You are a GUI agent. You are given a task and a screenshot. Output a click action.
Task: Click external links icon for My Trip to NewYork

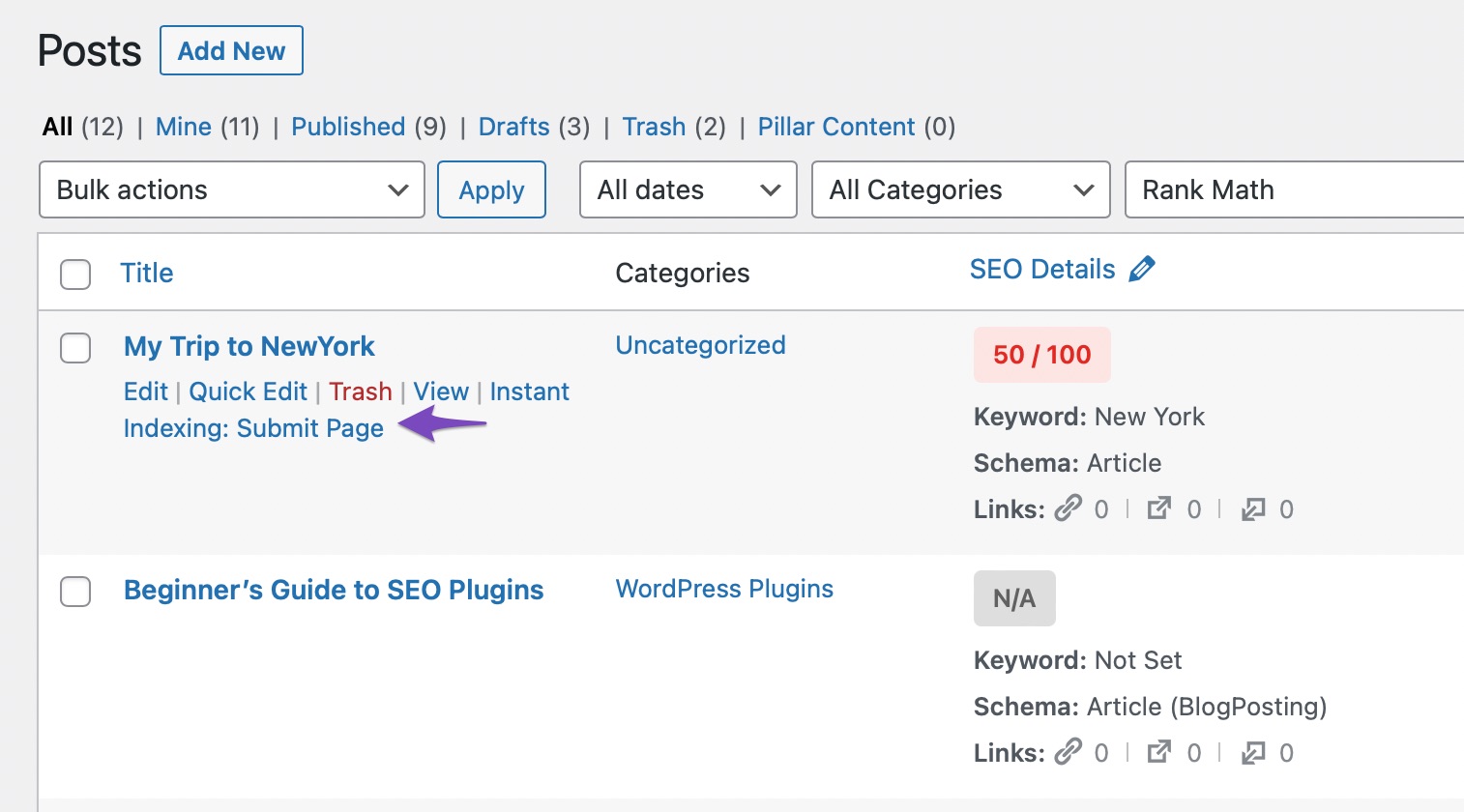[x=1159, y=507]
